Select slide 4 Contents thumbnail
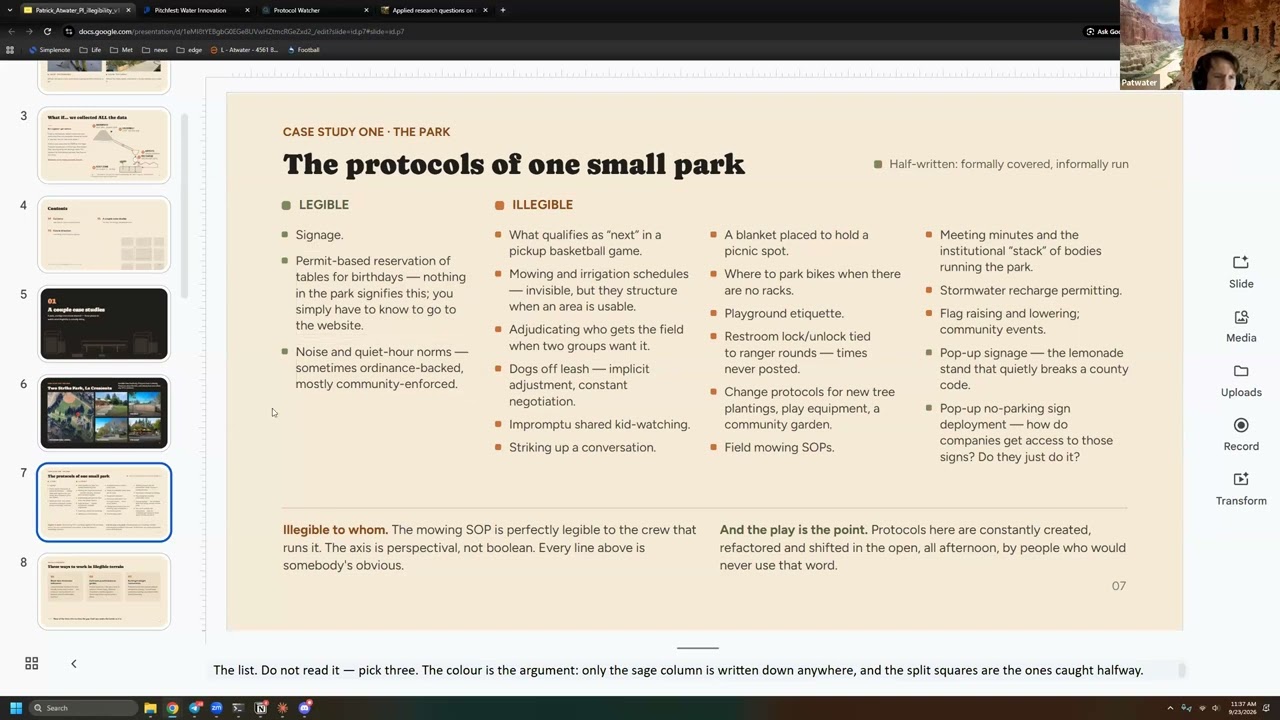The height and width of the screenshot is (720, 1280). pyautogui.click(x=104, y=234)
